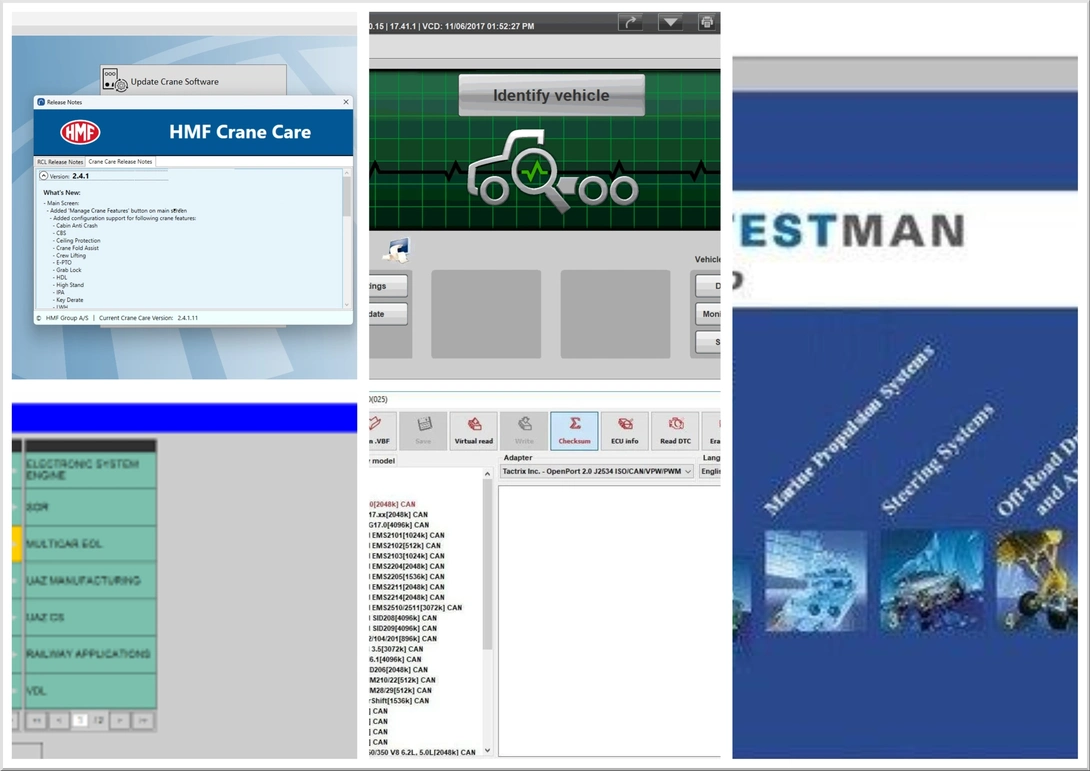
Task: Select the SID209[4096k] CAN entry
Action: click(x=404, y=628)
